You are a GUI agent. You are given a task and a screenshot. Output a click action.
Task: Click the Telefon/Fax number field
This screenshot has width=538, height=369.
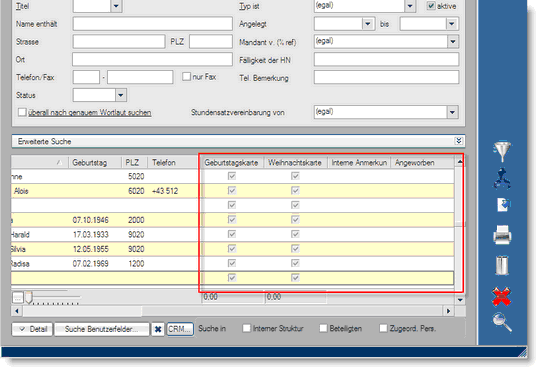[140, 77]
